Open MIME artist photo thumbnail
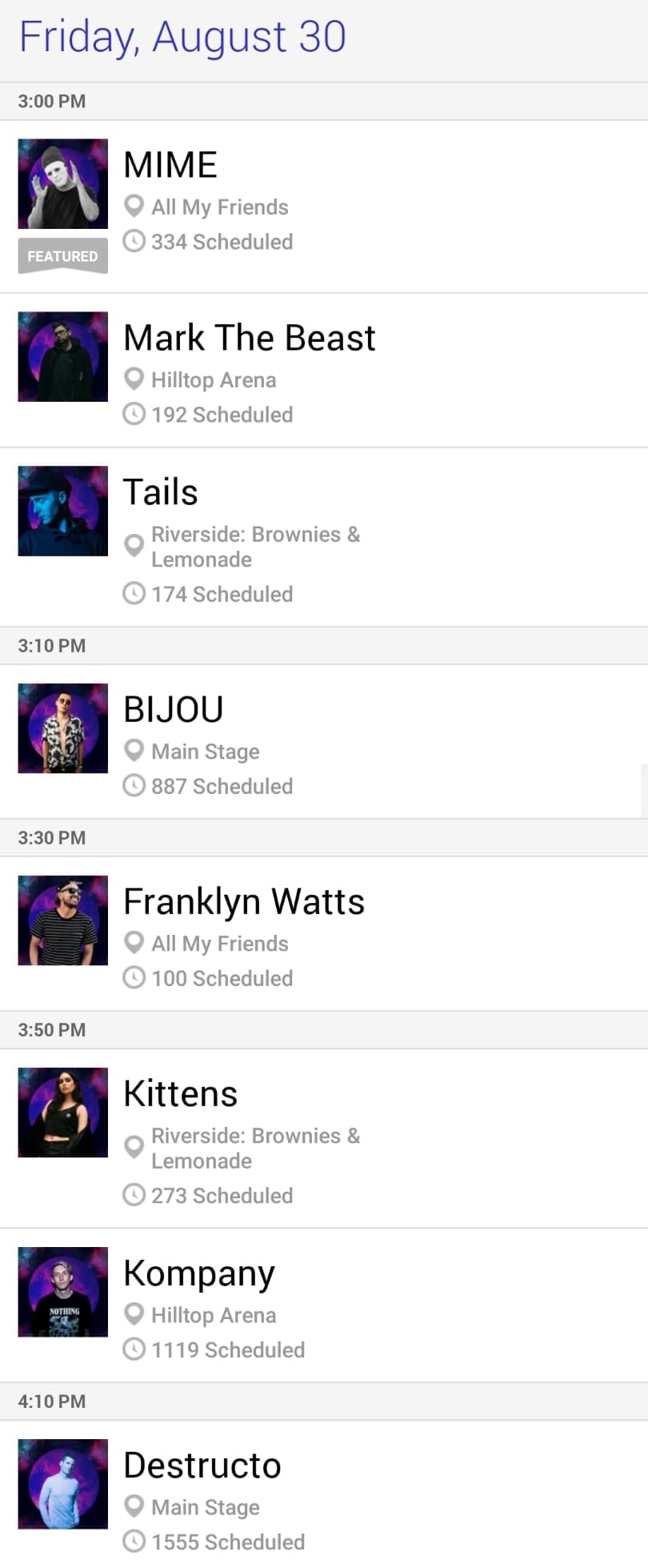Screen dimensions: 648x1568 point(63,184)
